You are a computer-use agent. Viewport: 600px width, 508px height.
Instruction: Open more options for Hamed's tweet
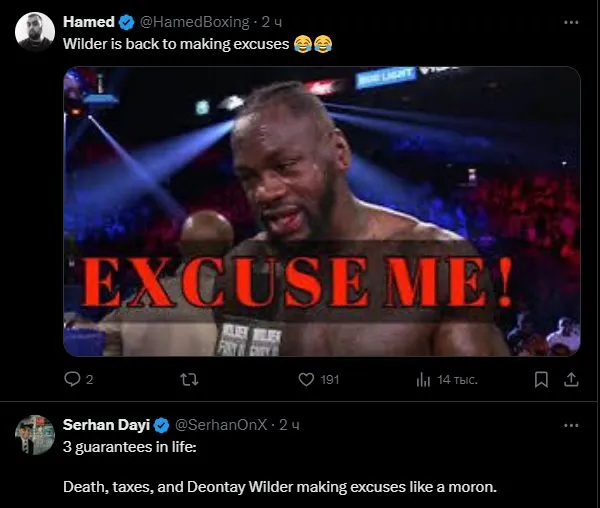pos(571,21)
